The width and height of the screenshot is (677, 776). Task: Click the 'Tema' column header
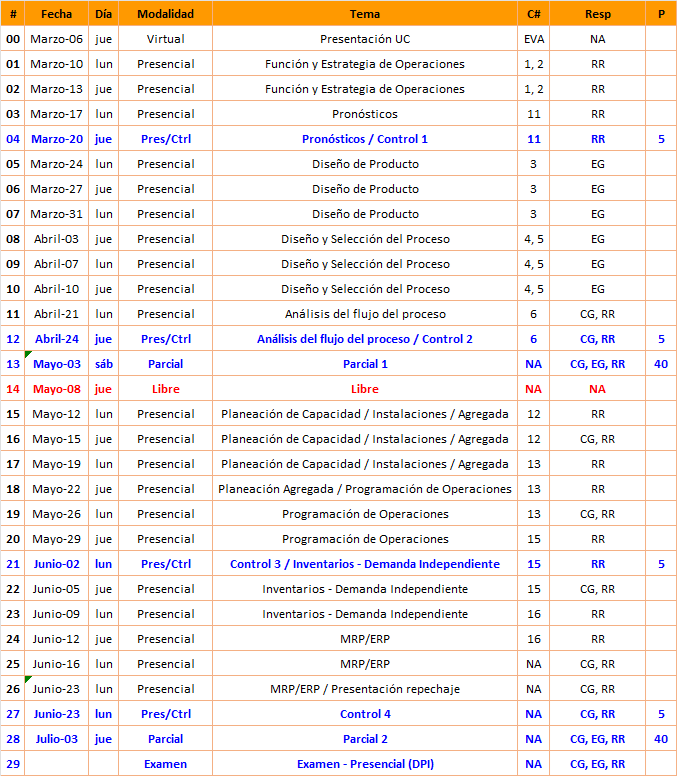point(365,14)
